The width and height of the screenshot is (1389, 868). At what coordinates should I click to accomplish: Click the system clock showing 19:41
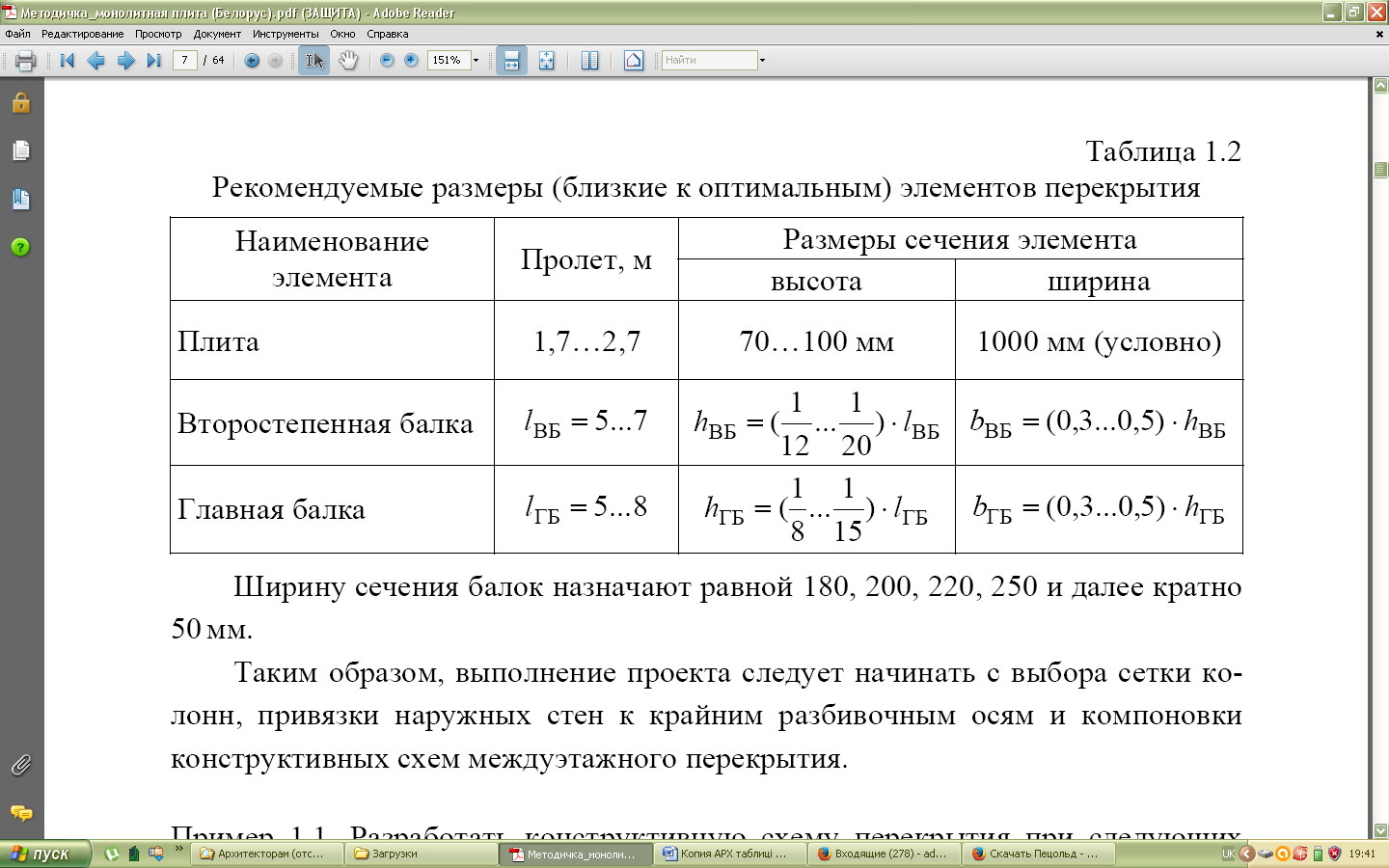[1362, 854]
